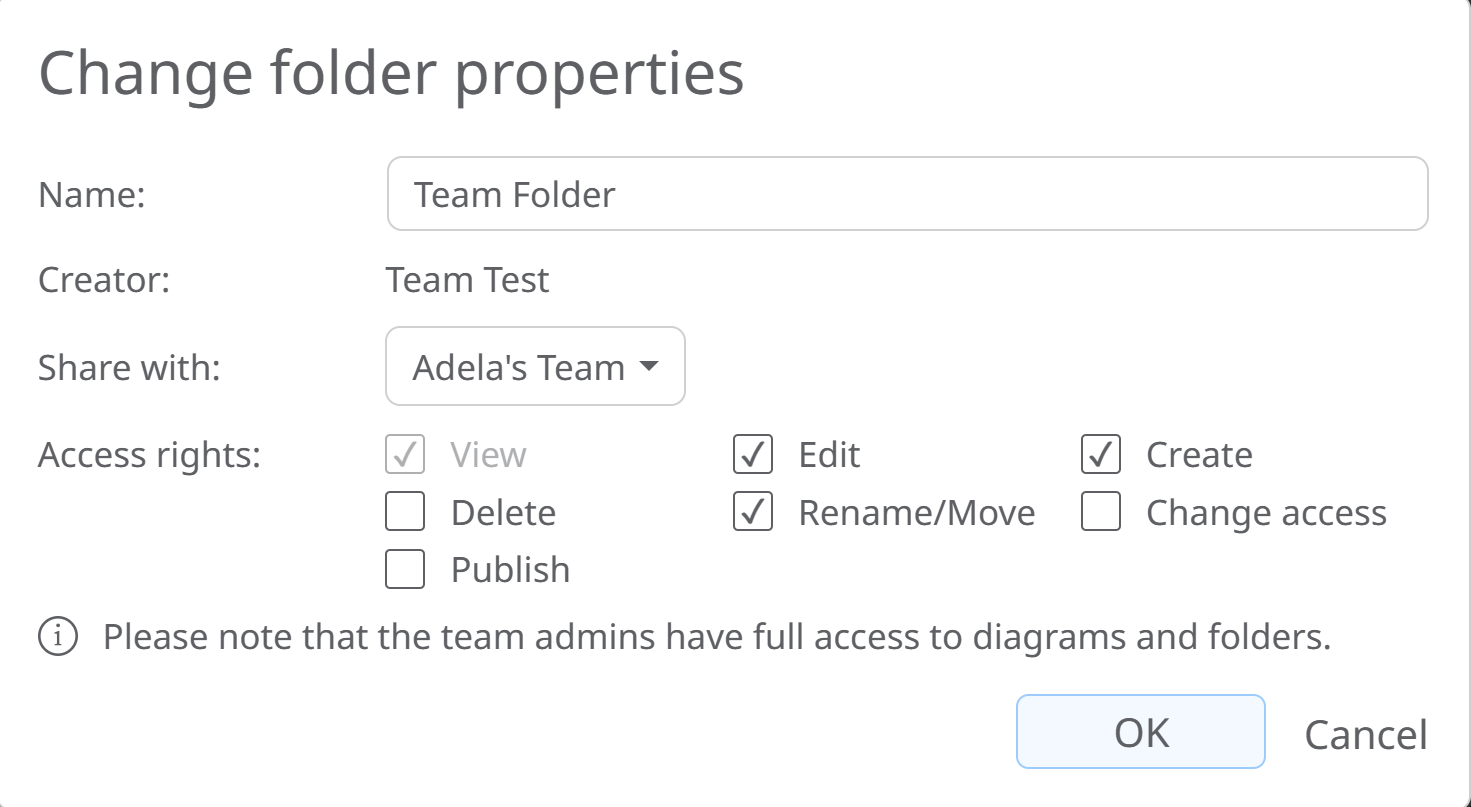Click the 'Name:' label
The height and width of the screenshot is (807, 1471).
92,194
